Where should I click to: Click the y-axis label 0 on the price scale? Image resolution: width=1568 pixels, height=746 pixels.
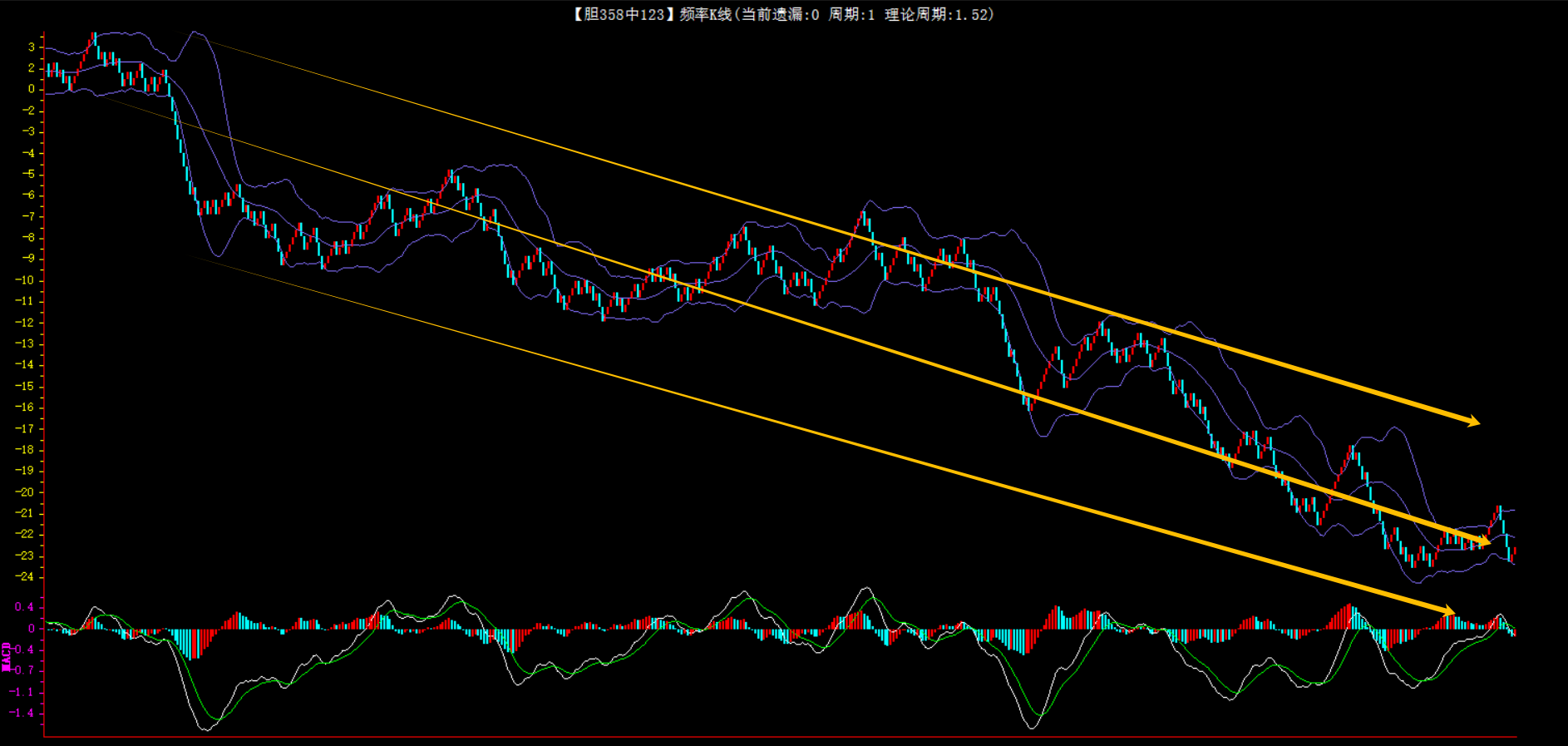pyautogui.click(x=32, y=89)
